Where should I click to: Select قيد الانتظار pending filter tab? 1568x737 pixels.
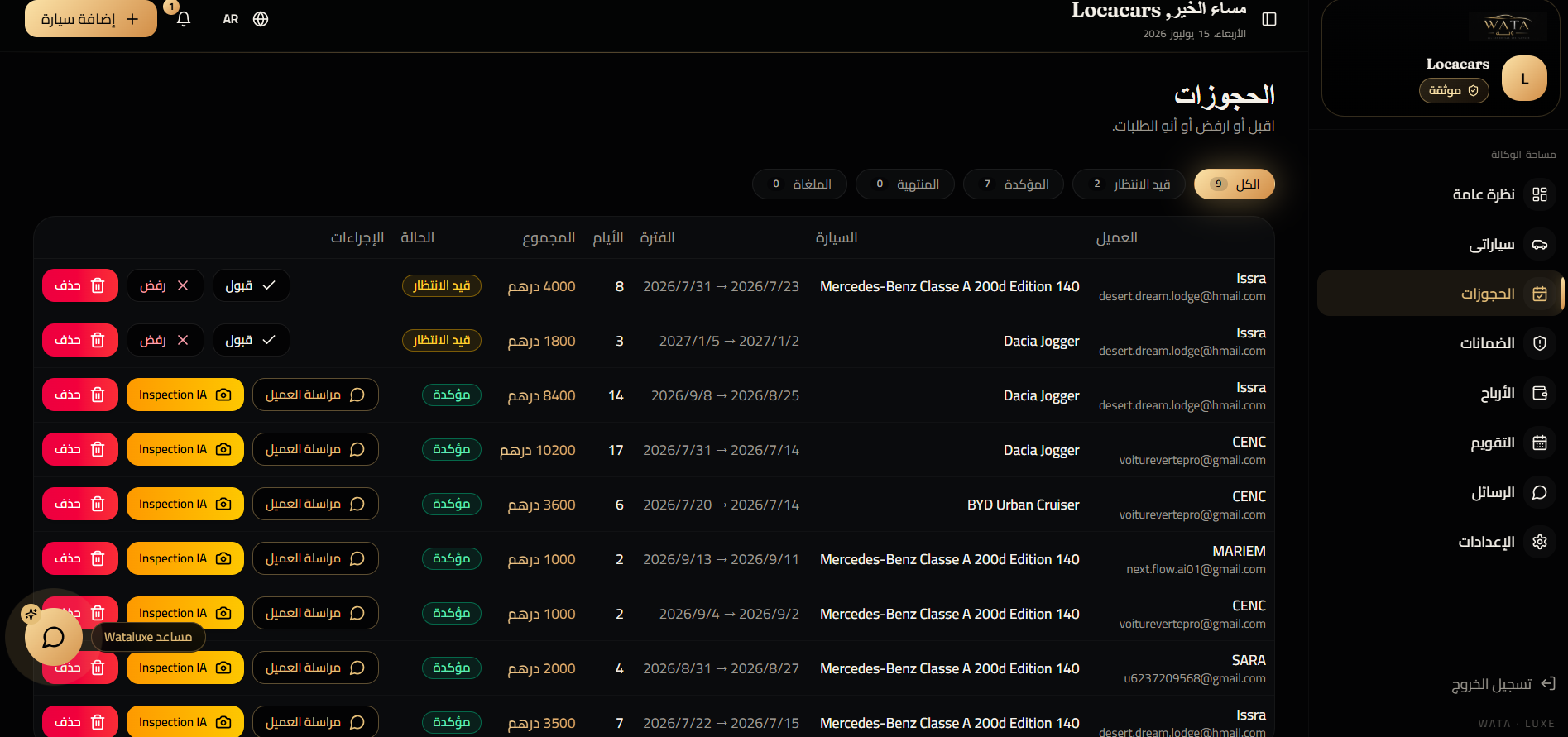pyautogui.click(x=1129, y=184)
